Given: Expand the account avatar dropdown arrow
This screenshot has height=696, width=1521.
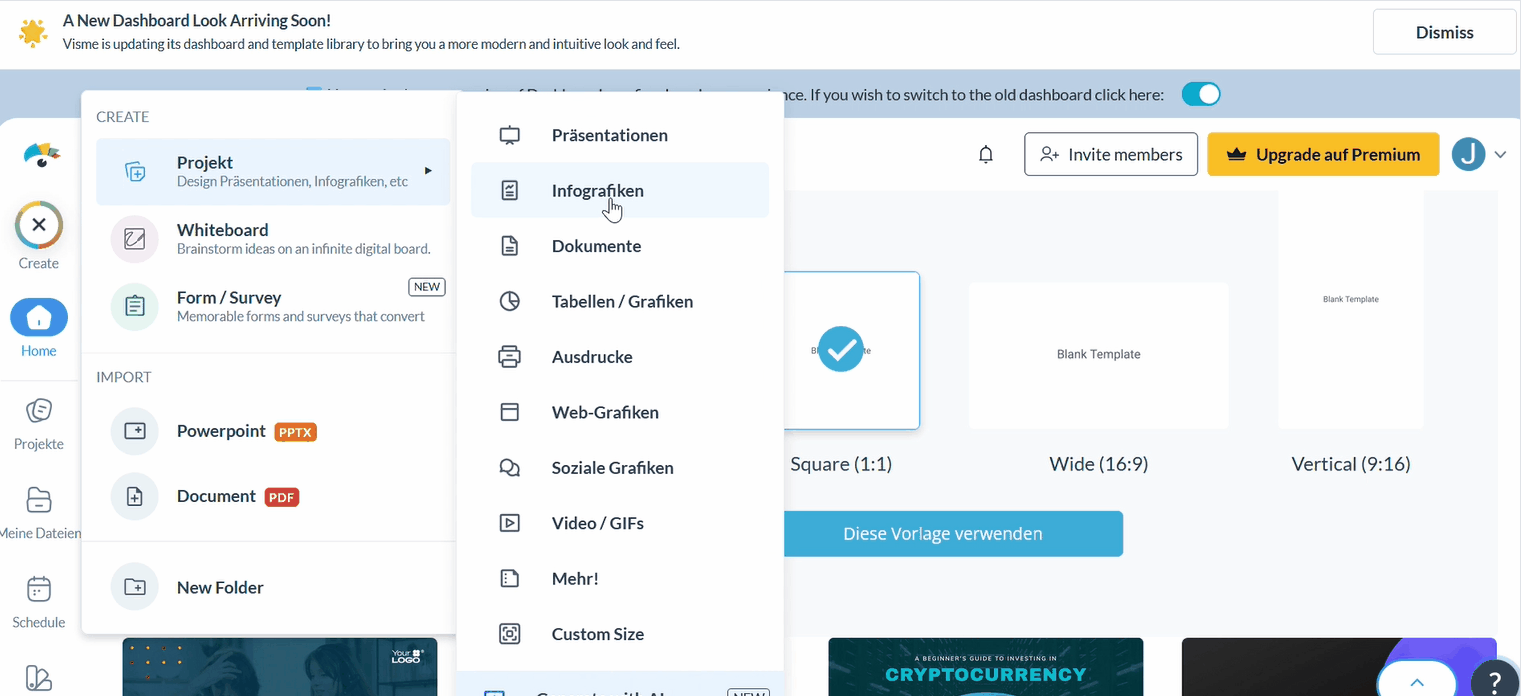Looking at the screenshot, I should tap(1500, 155).
